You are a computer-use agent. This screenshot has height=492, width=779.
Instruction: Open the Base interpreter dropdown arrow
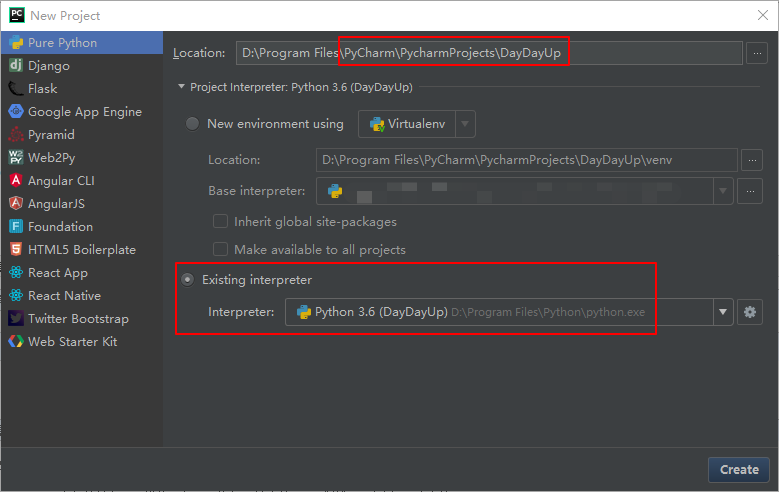pyautogui.click(x=723, y=191)
